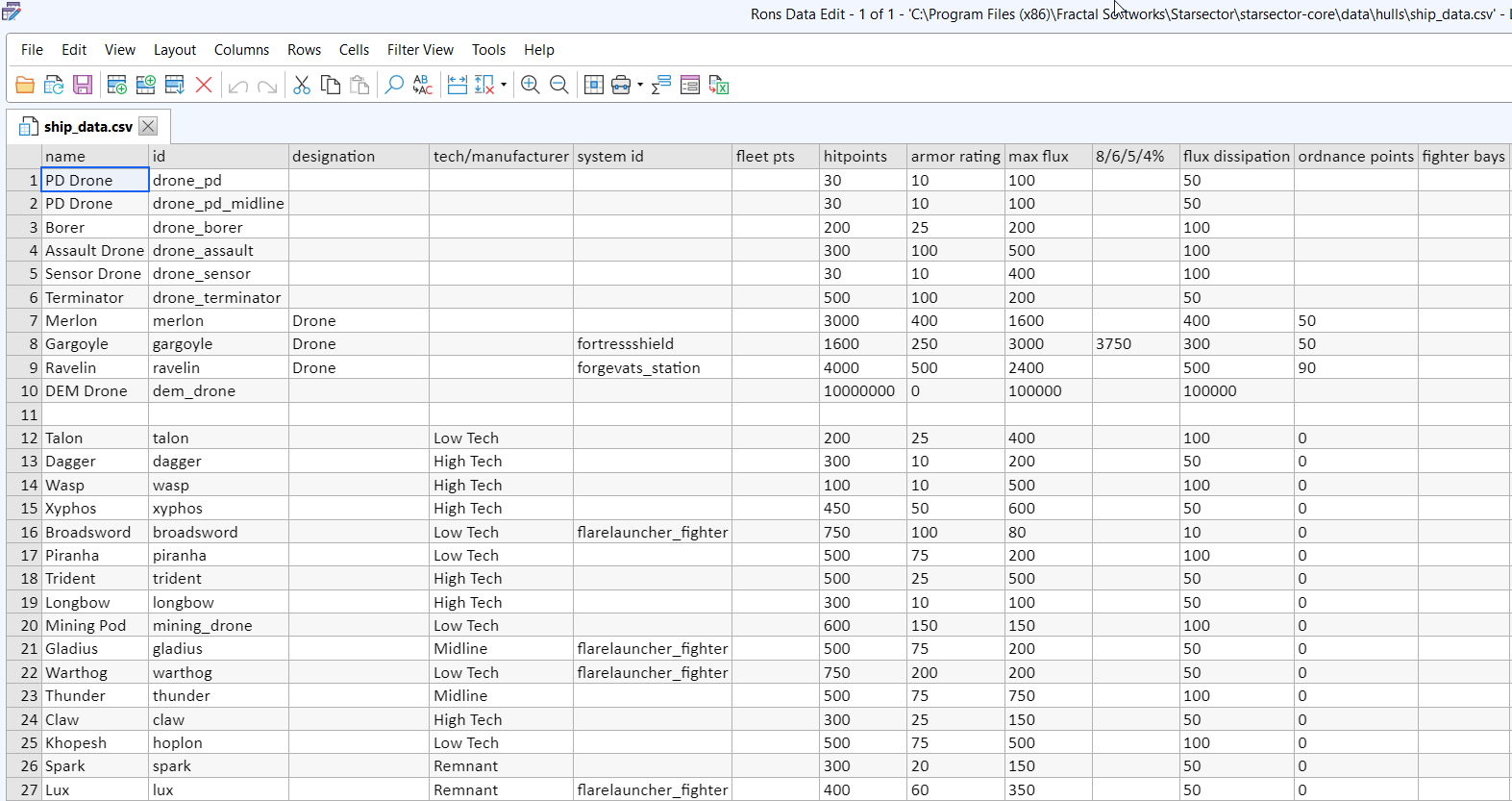This screenshot has width=1512, height=801.
Task: Open dropdown arrow beside the clean rows icon
Action: pyautogui.click(x=504, y=86)
